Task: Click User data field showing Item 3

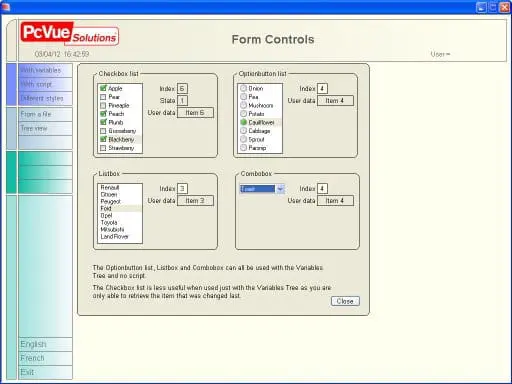Action: (x=195, y=201)
